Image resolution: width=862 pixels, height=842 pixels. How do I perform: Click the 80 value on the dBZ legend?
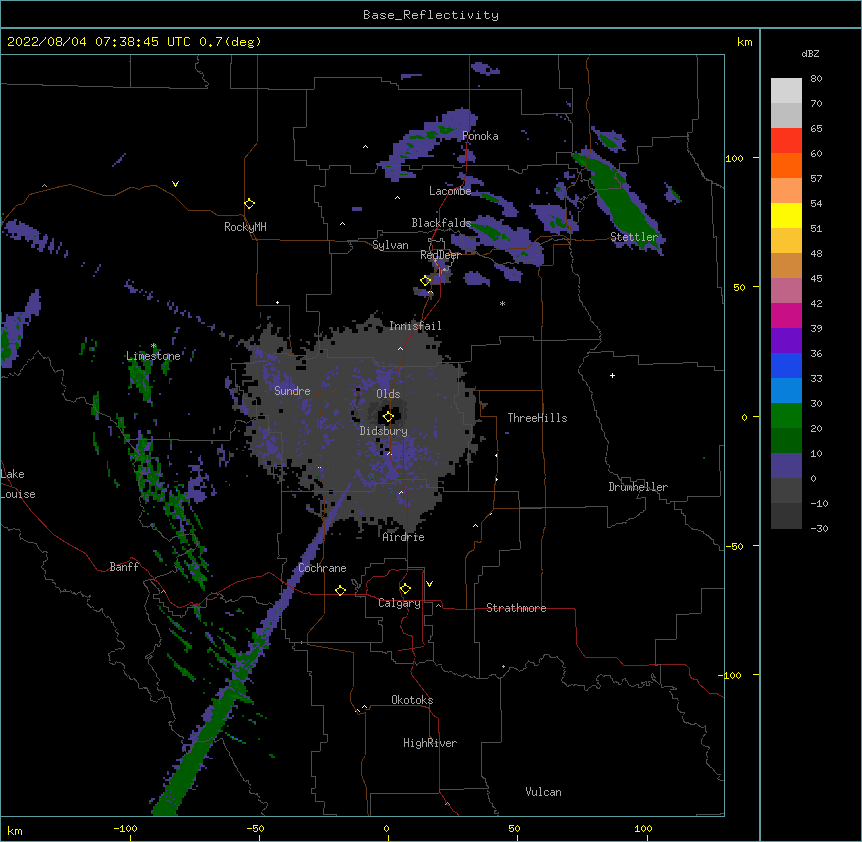816,79
